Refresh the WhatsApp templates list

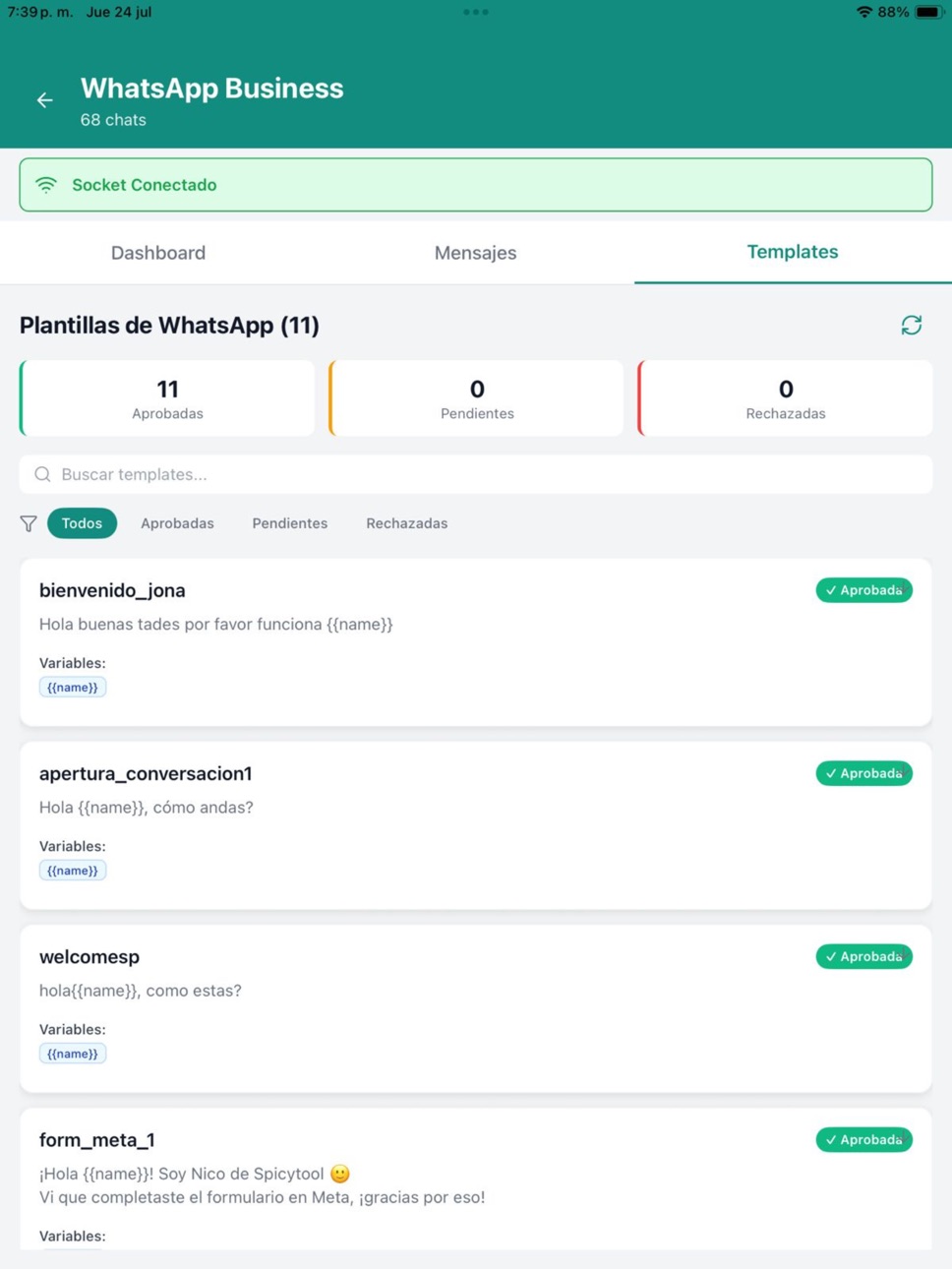pyautogui.click(x=912, y=326)
